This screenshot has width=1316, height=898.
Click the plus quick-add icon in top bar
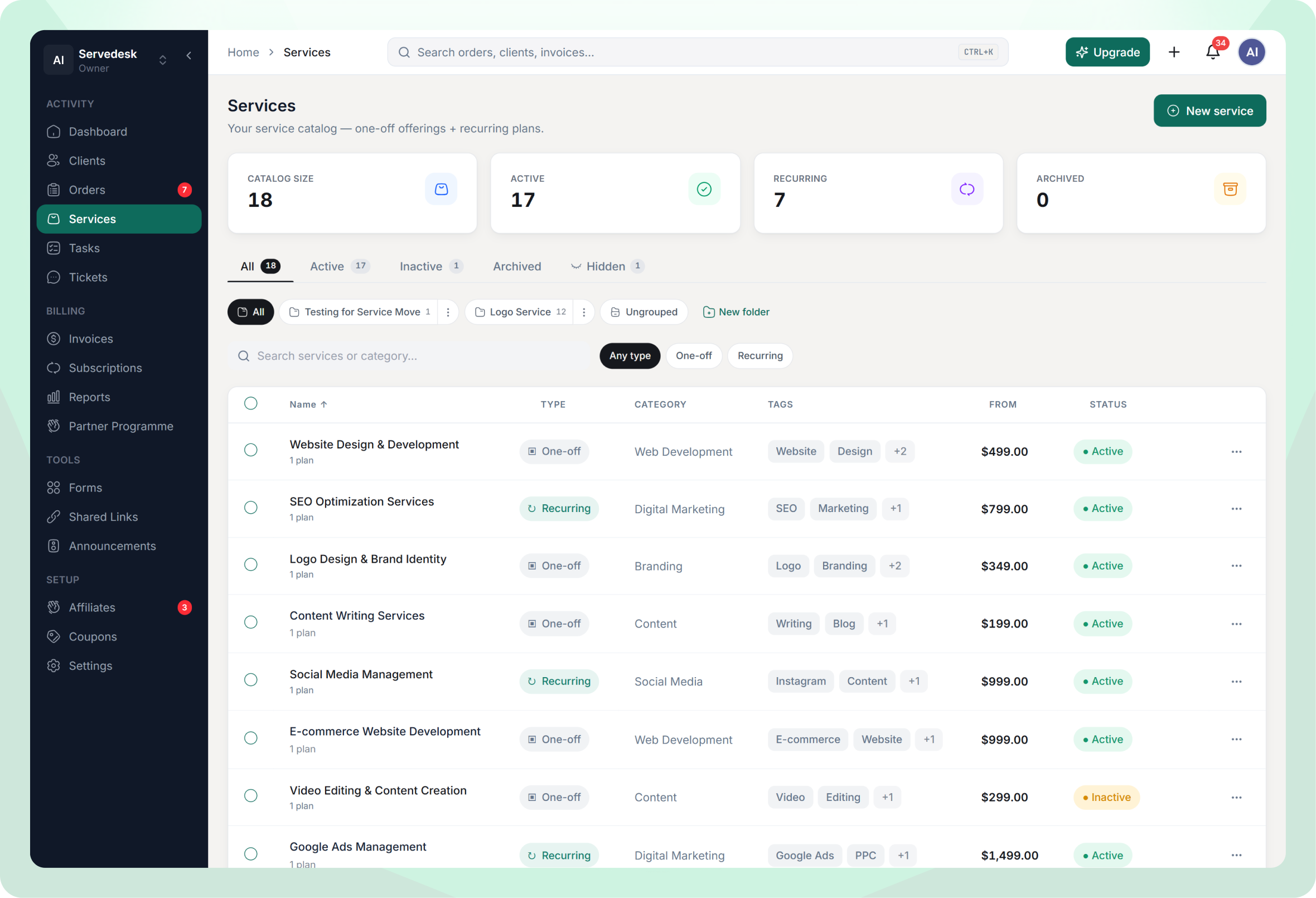[x=1174, y=52]
